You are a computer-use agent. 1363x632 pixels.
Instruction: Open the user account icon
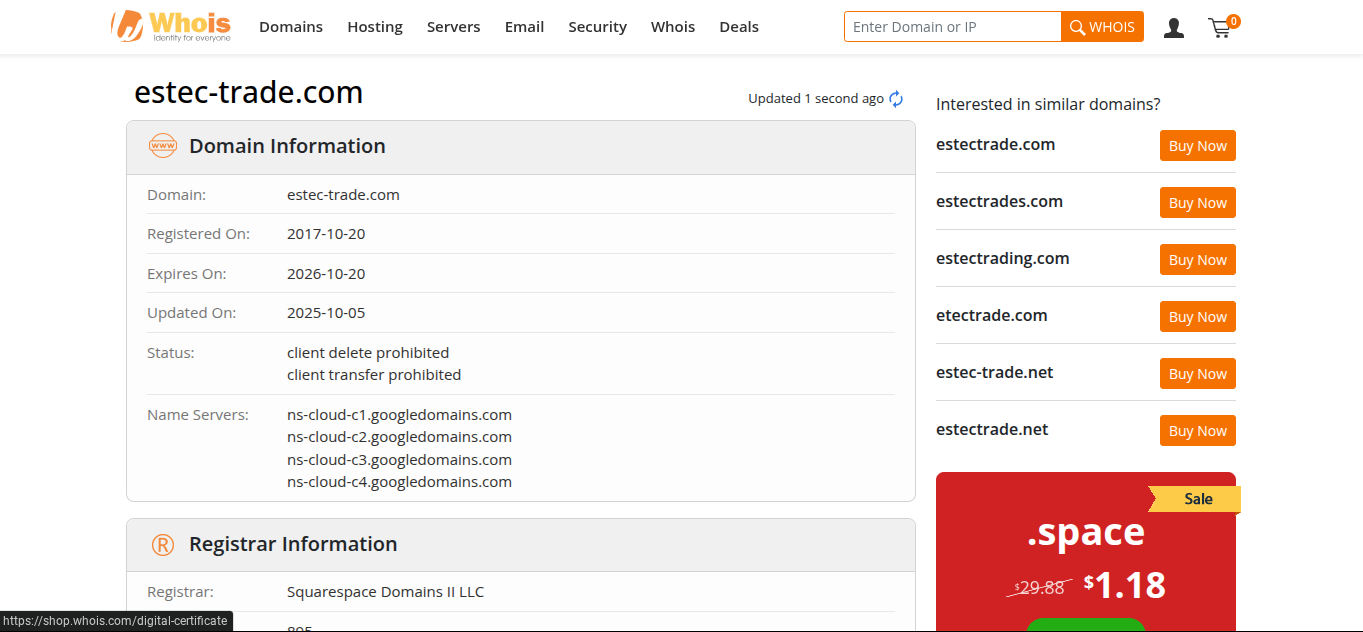[1174, 28]
